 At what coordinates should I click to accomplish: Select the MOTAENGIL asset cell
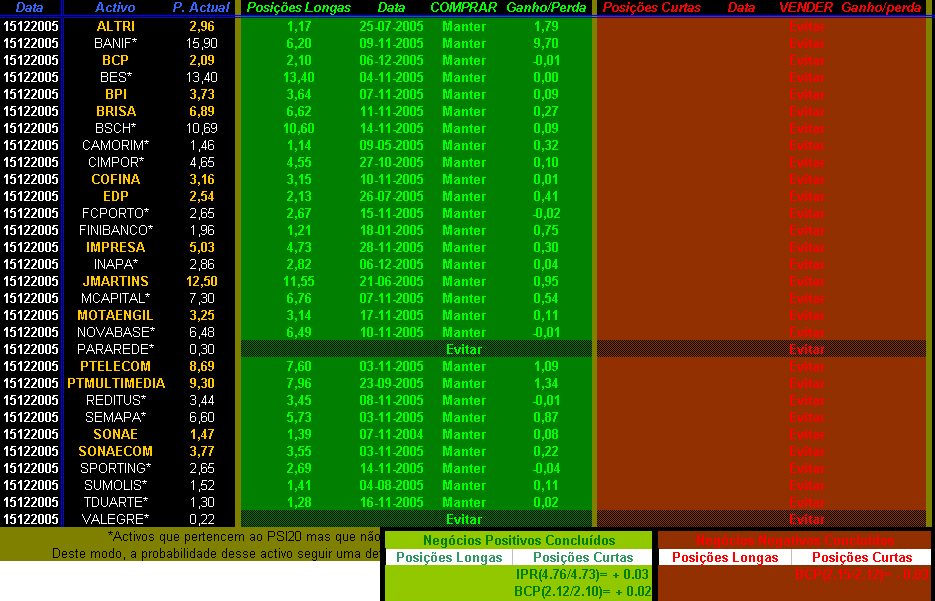pyautogui.click(x=115, y=315)
